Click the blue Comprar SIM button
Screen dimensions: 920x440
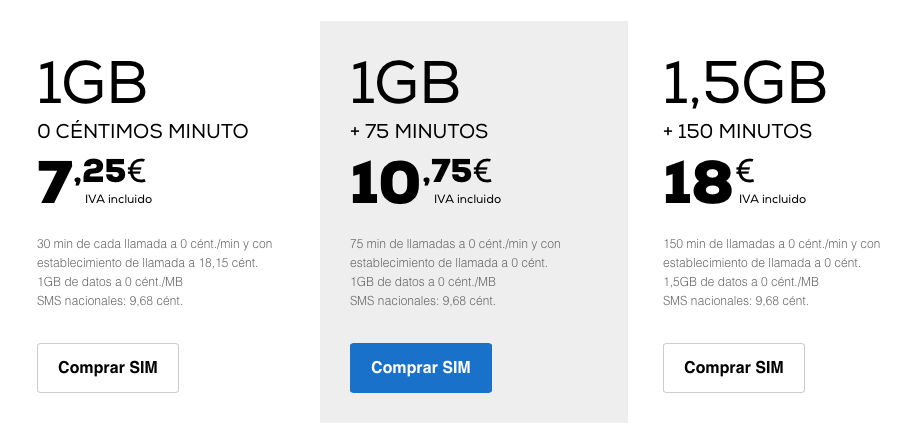tap(421, 368)
